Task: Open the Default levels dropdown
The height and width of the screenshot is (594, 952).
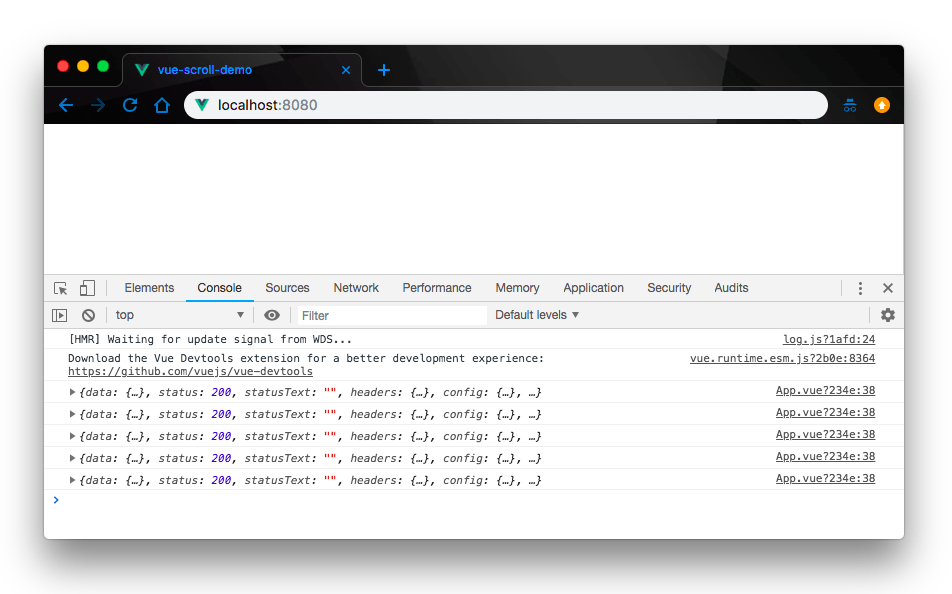Action: click(537, 315)
